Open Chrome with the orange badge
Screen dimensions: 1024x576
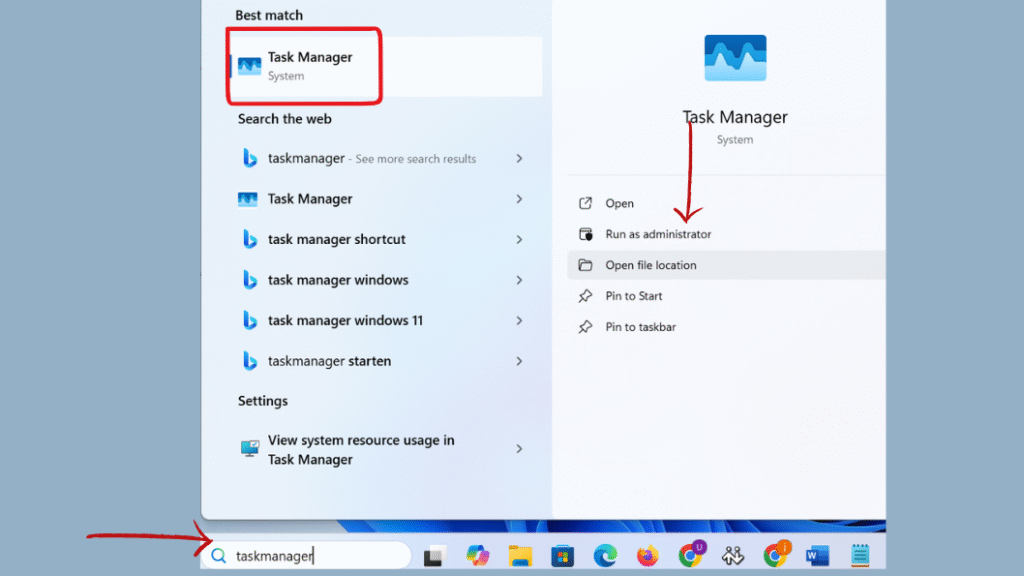pos(776,554)
